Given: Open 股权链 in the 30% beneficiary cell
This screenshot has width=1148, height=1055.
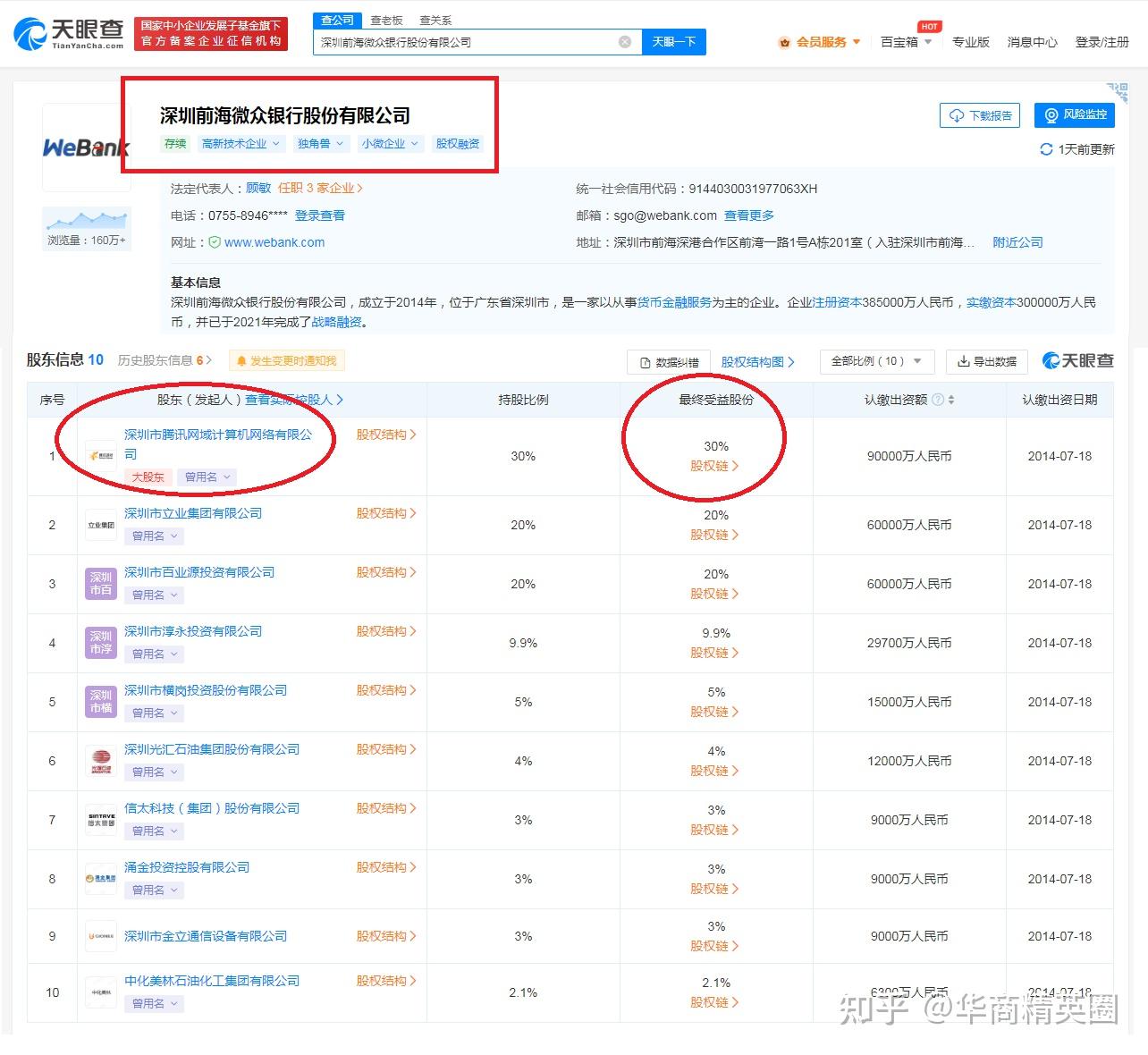Looking at the screenshot, I should pos(715,466).
